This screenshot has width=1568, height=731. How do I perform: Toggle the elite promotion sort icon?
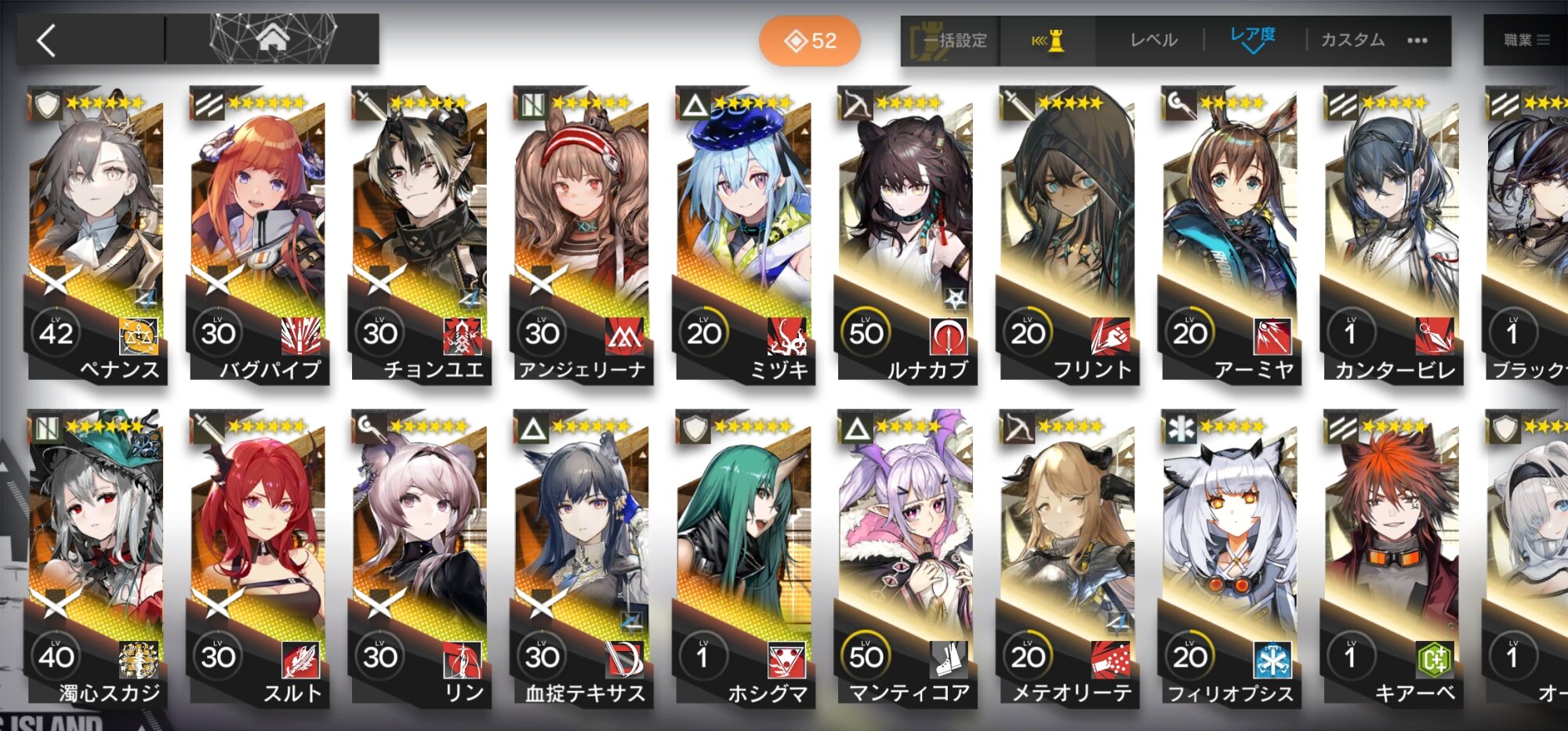[x=1048, y=41]
